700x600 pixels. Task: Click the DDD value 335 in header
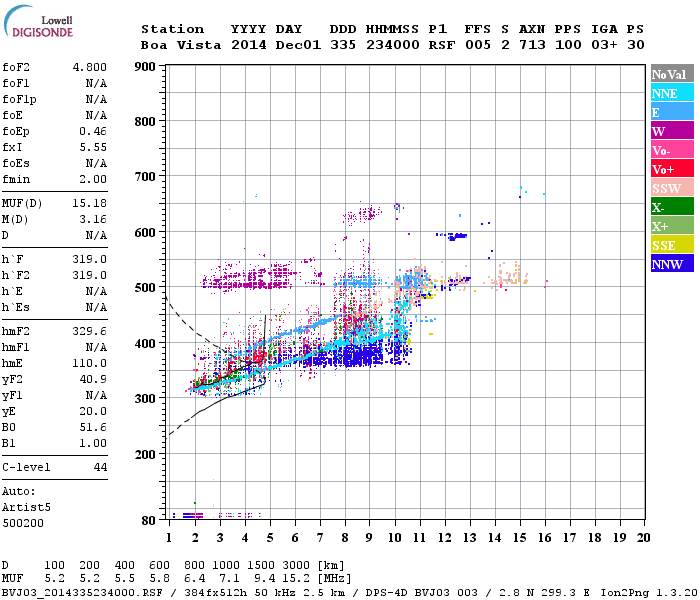pyautogui.click(x=343, y=46)
